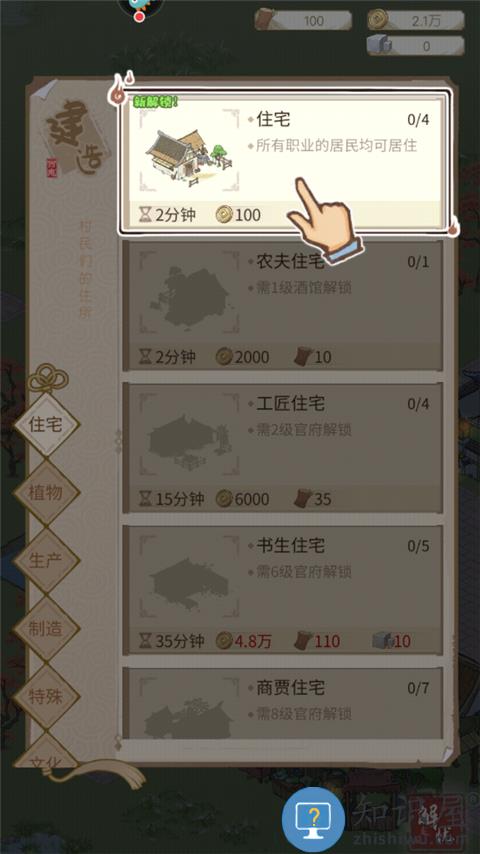Viewport: 480px width, 854px height.
Task: Switch to the 生产 category tab
Action: pyautogui.click(x=46, y=560)
